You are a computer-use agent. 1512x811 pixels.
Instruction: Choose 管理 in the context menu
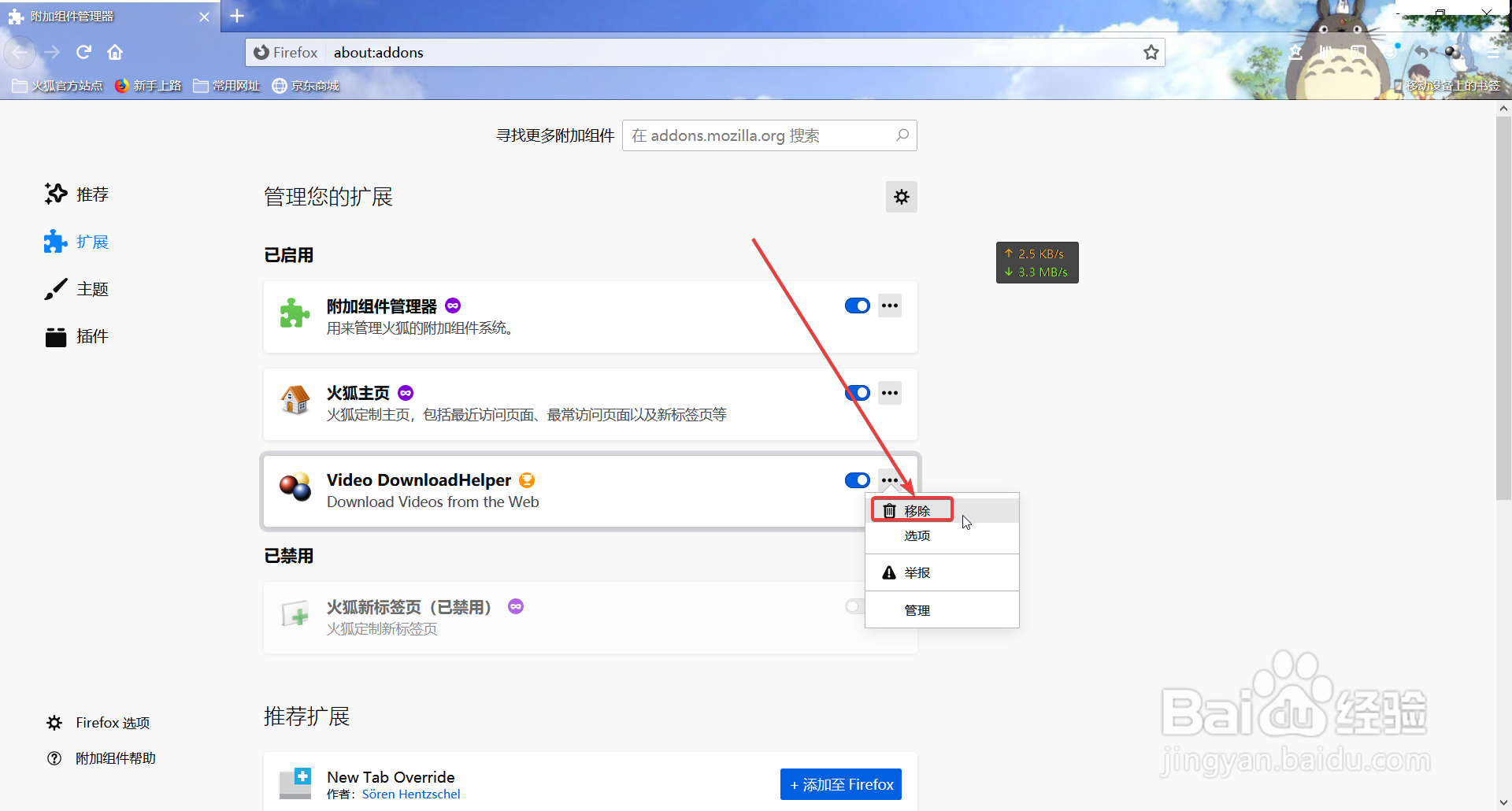[x=942, y=610]
